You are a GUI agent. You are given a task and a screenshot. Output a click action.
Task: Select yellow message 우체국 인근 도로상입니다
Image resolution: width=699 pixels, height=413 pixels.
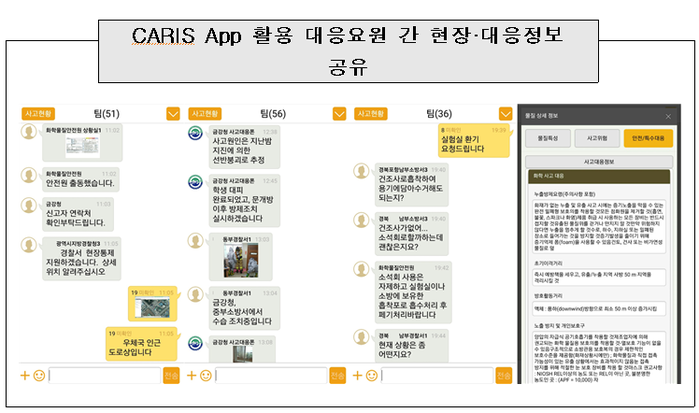coord(141,344)
